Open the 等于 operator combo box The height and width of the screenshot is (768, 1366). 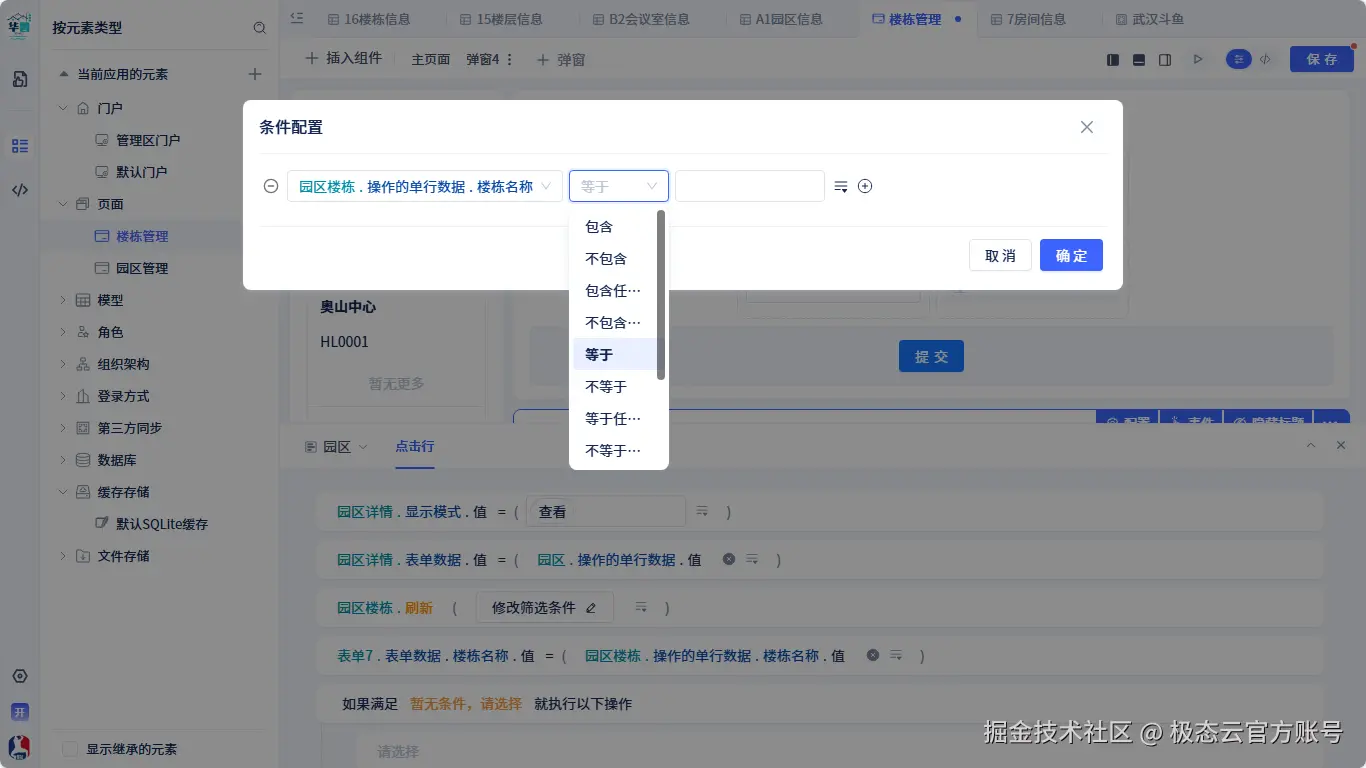619,186
